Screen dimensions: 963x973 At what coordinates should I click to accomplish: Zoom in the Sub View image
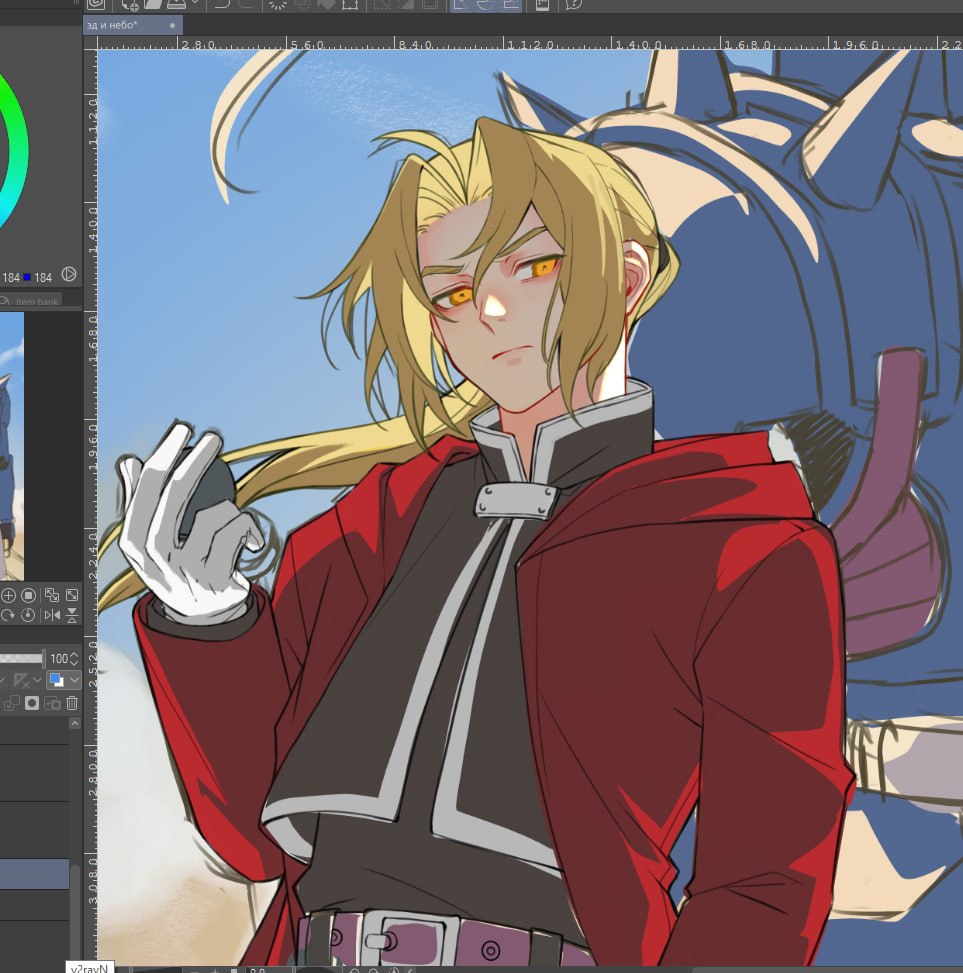point(8,596)
